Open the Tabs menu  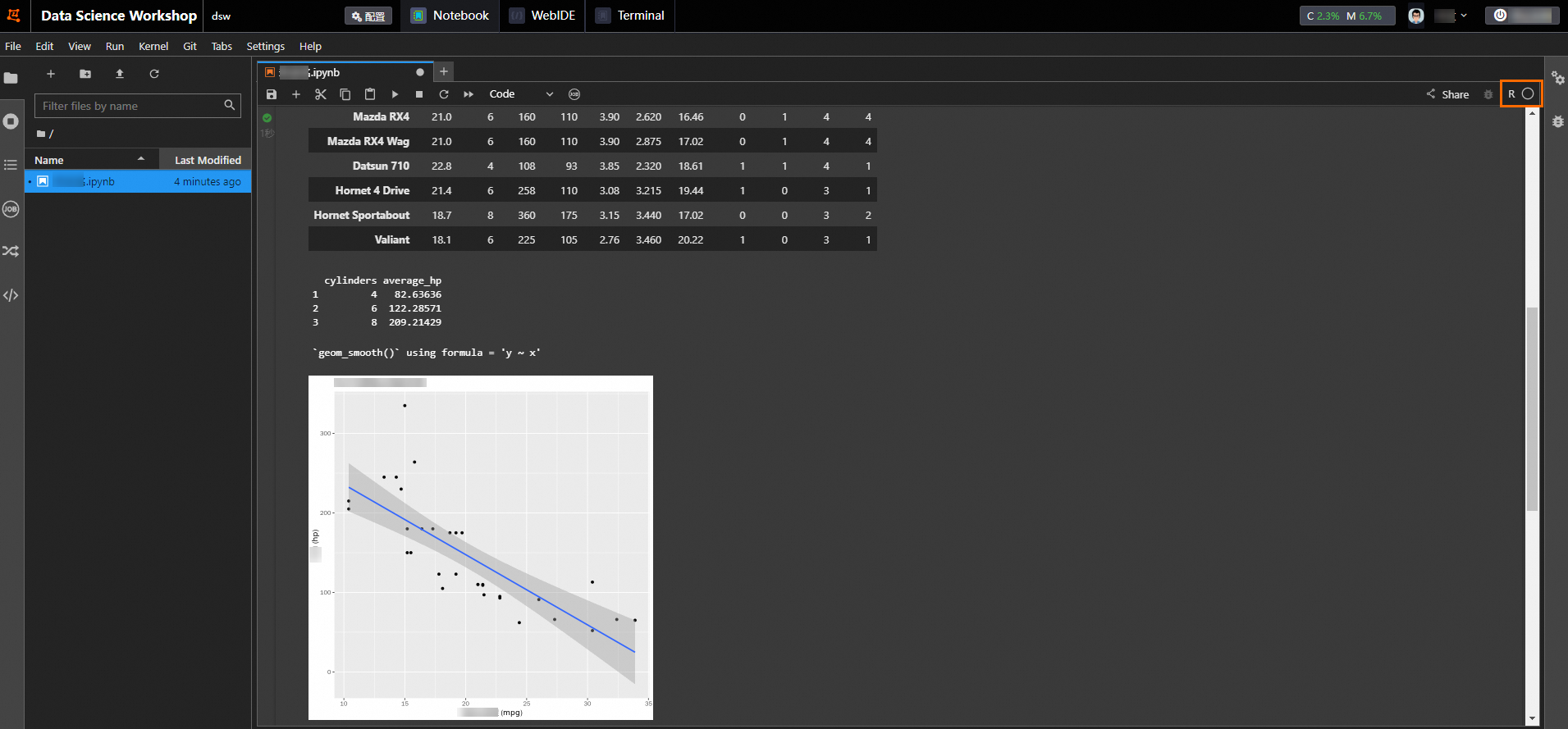[x=222, y=46]
